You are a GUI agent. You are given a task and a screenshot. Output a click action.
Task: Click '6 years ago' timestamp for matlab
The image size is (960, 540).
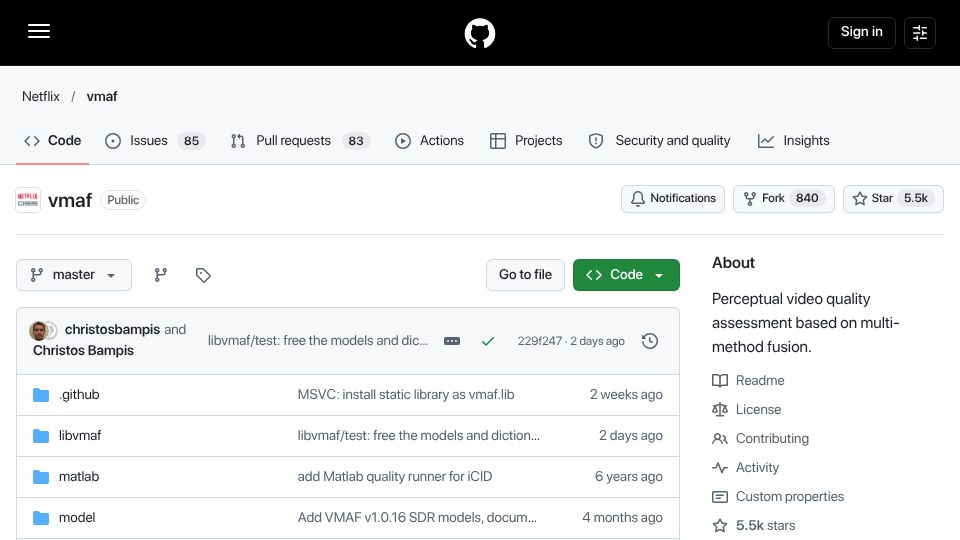[x=629, y=477]
